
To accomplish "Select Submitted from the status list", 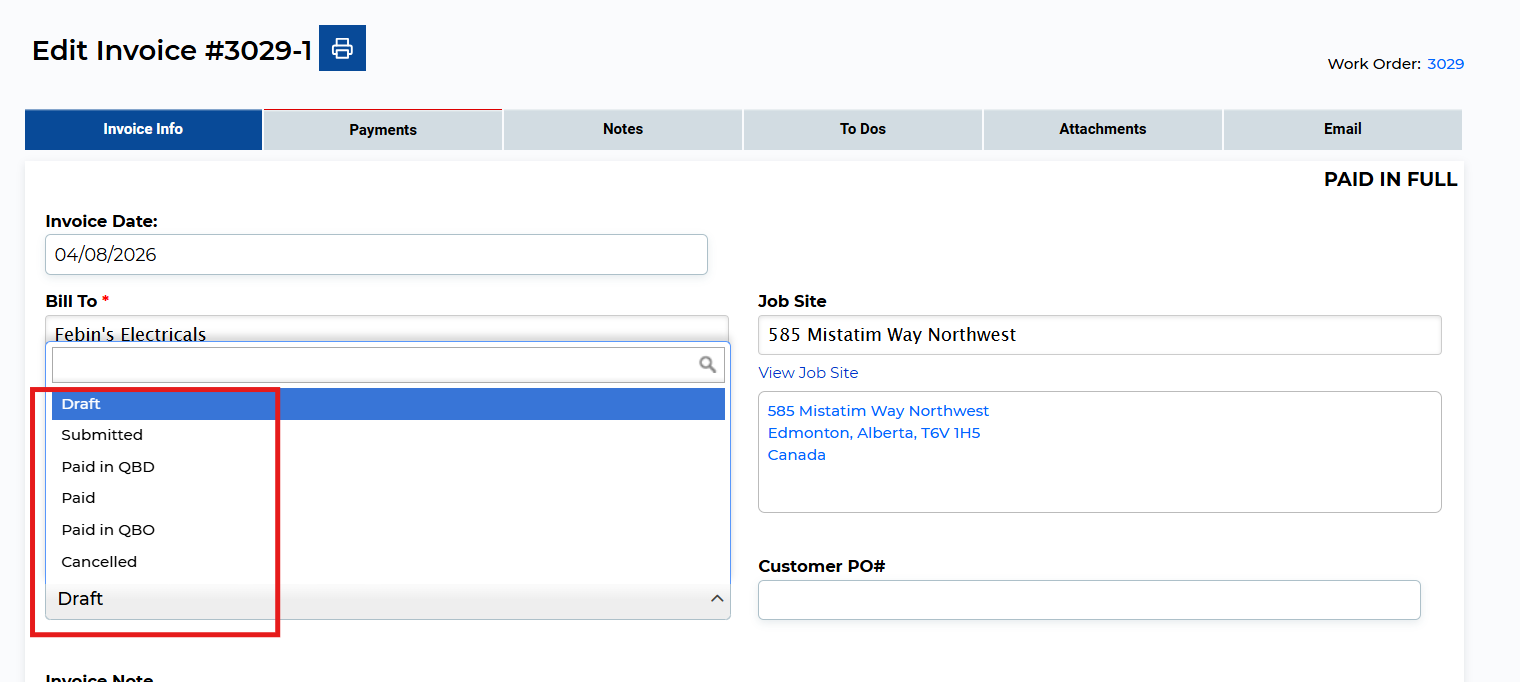I will (x=102, y=435).
